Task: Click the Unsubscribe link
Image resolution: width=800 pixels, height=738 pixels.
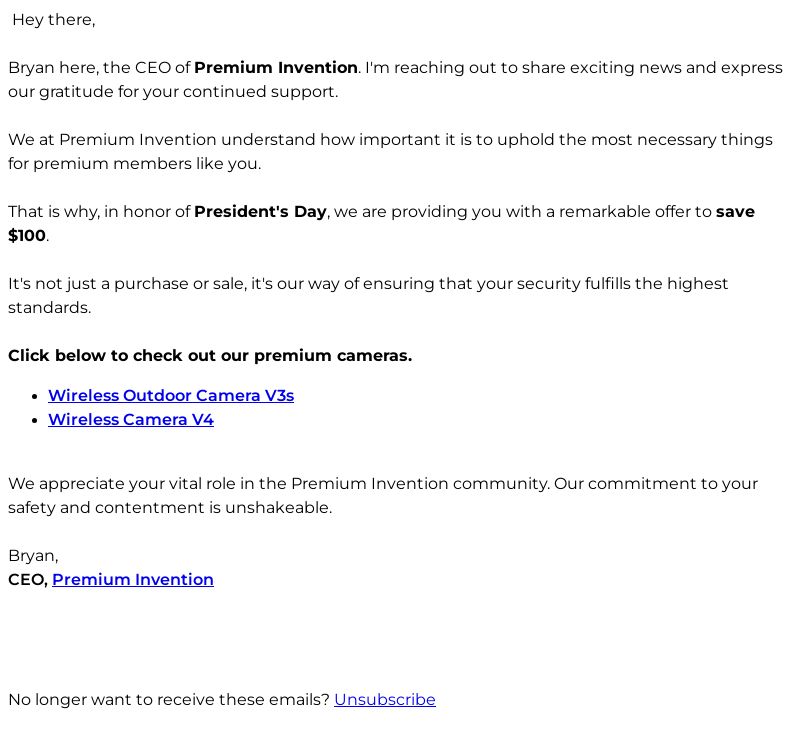Action: click(385, 700)
